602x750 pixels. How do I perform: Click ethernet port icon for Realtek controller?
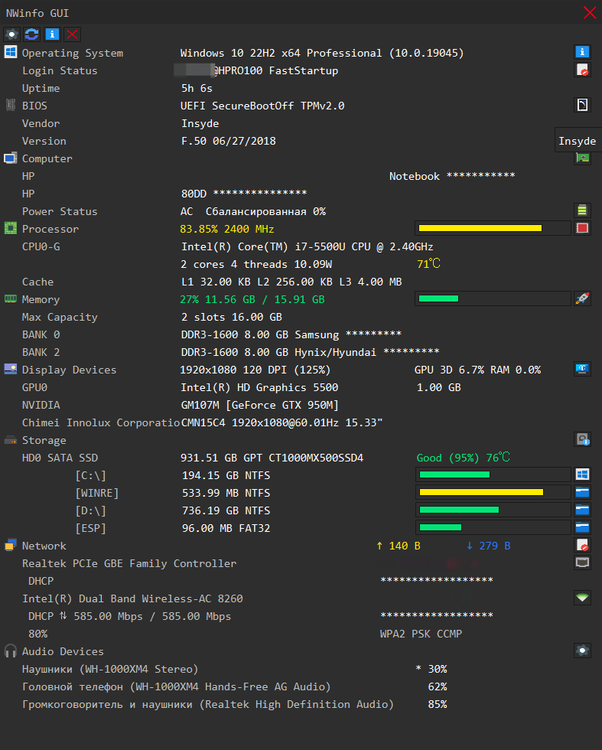(x=582, y=562)
